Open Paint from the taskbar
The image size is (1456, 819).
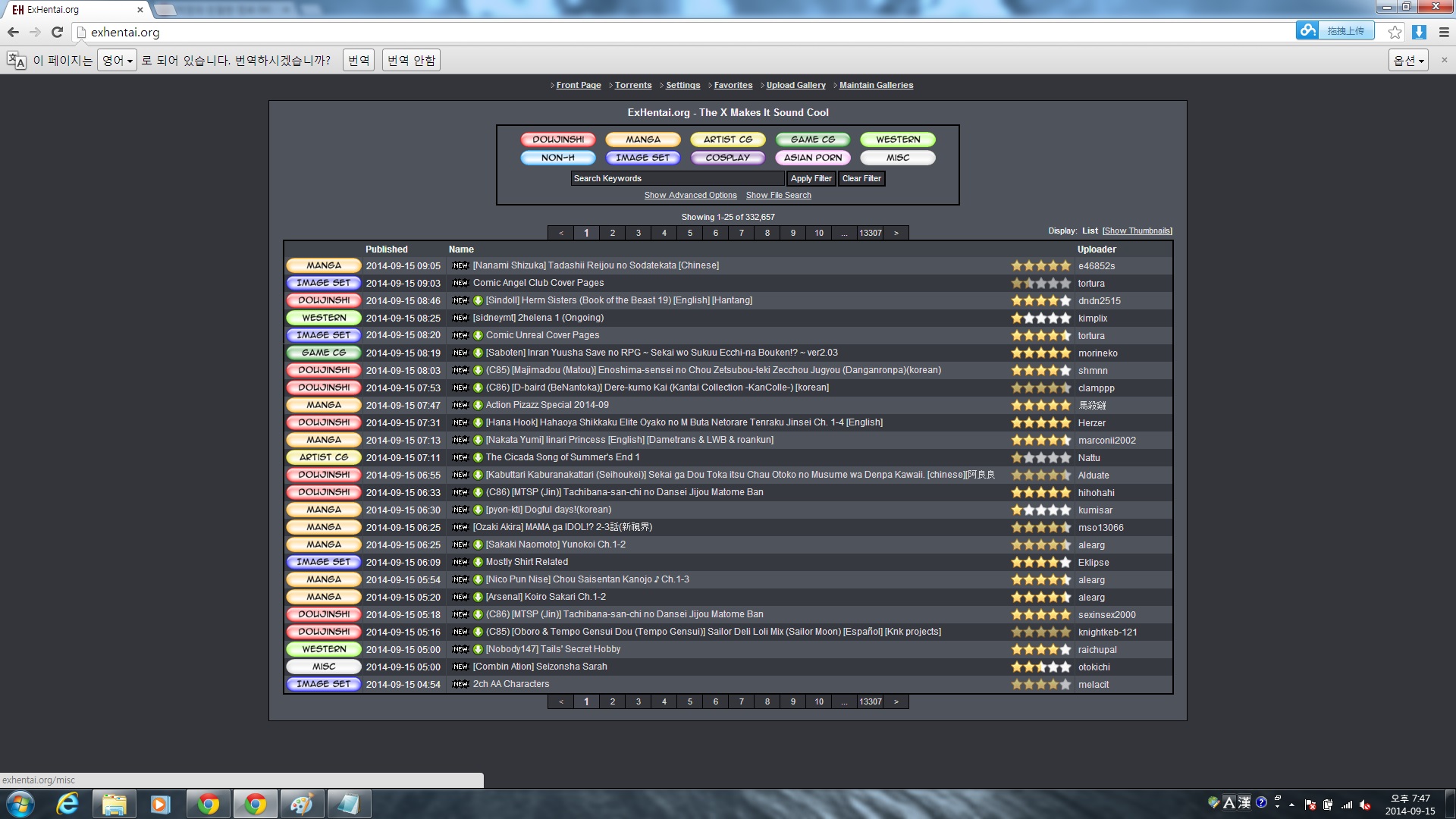(x=302, y=804)
